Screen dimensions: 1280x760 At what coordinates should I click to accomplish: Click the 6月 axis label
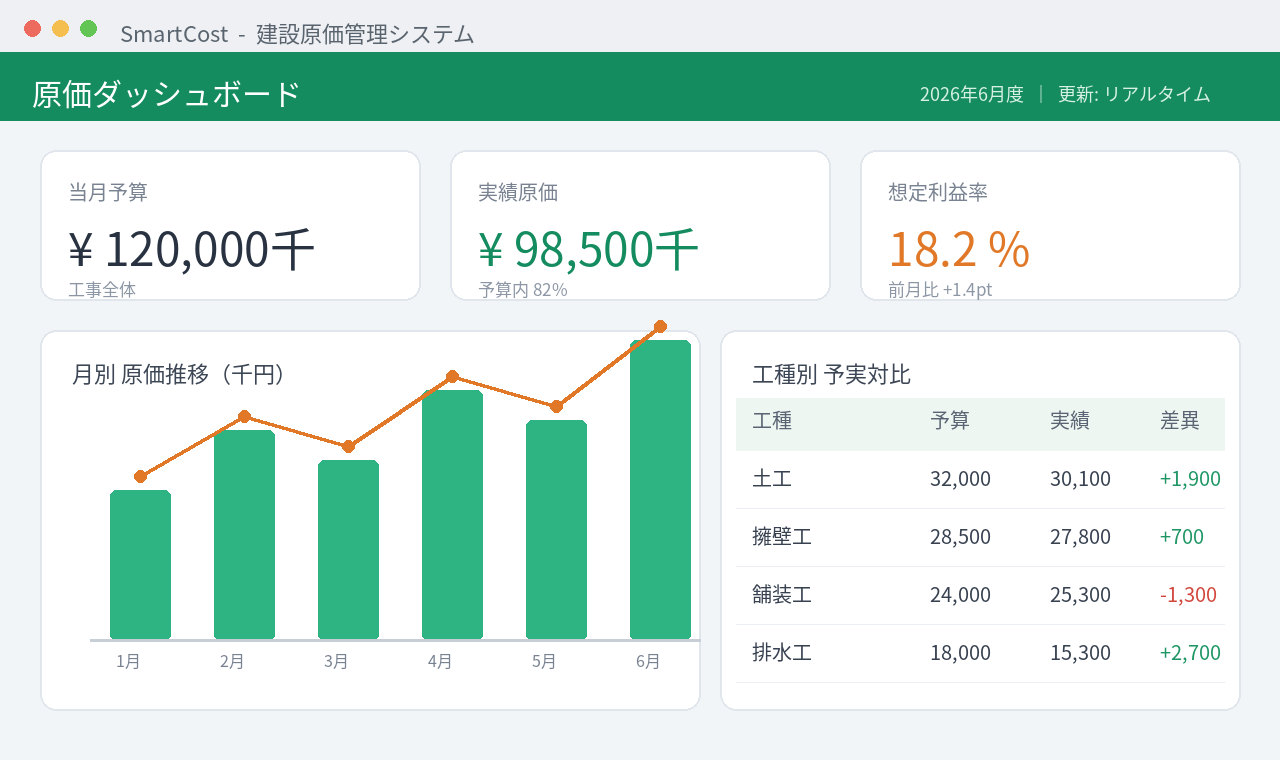click(648, 661)
